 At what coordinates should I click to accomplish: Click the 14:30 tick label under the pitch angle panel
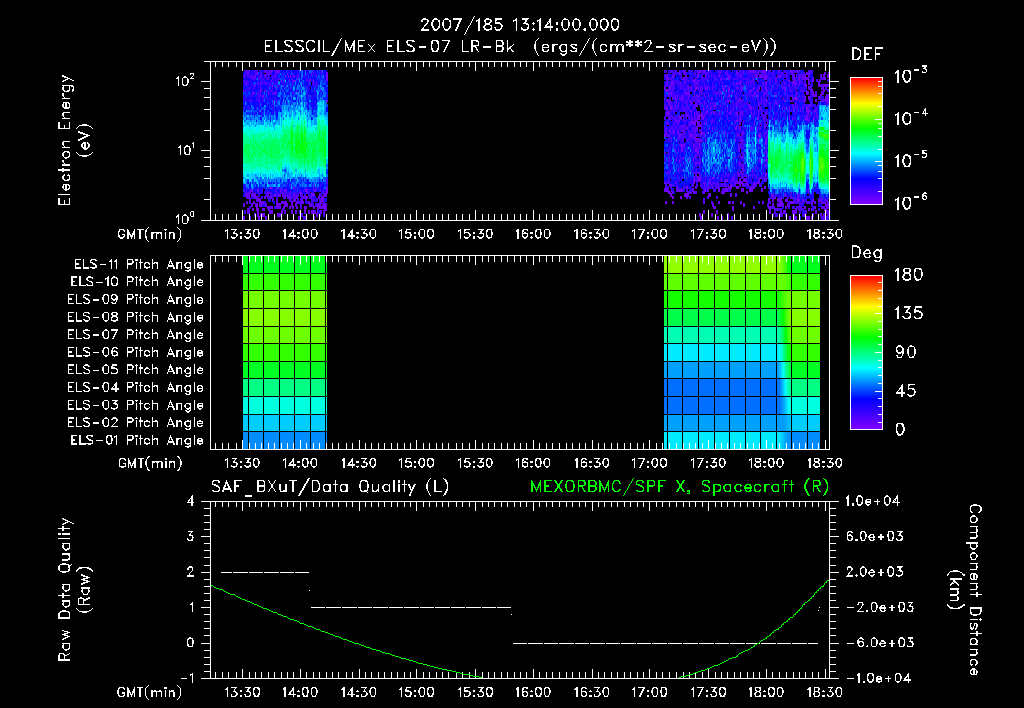tap(359, 464)
